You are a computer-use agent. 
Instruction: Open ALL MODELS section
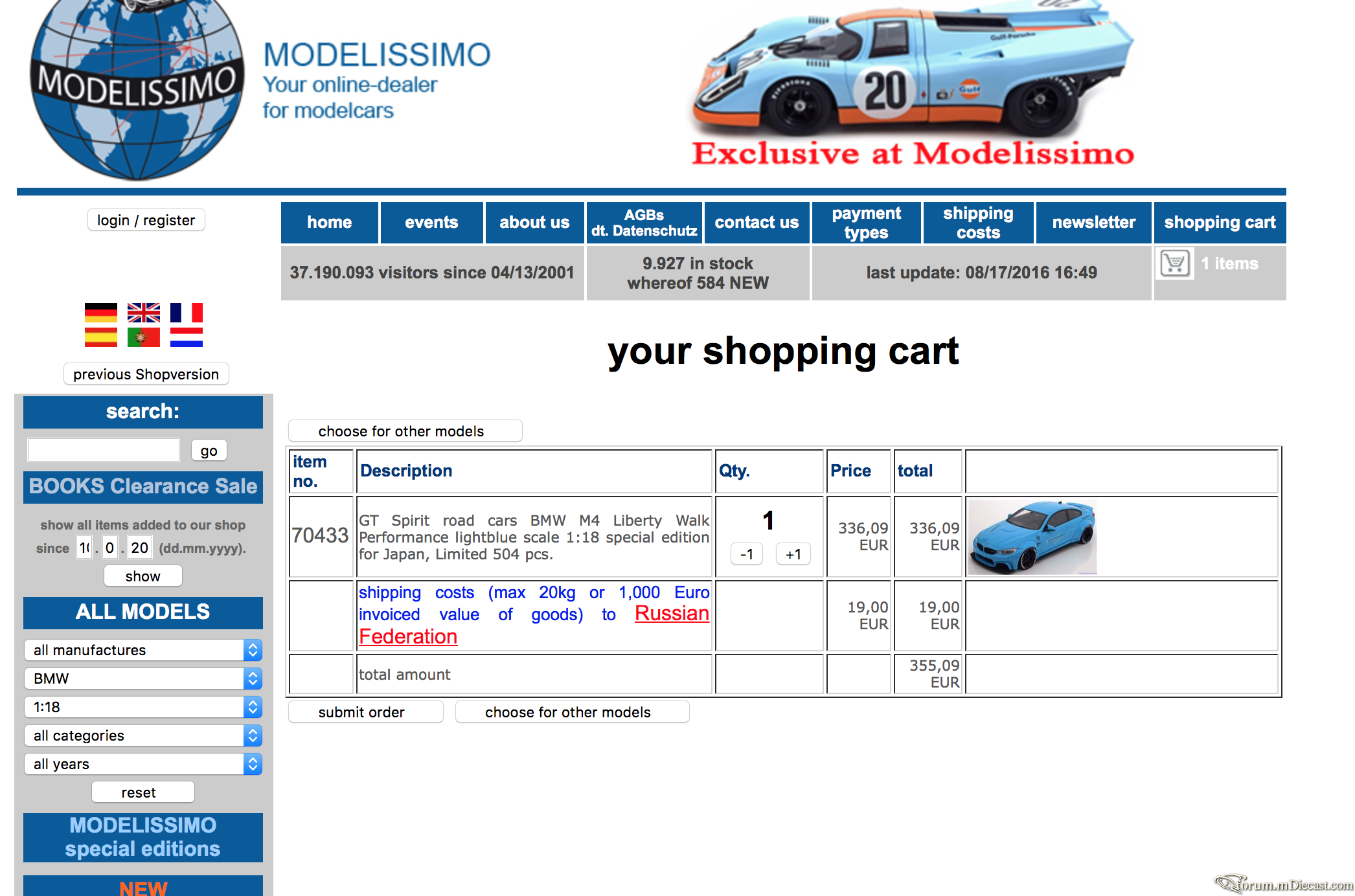(143, 612)
